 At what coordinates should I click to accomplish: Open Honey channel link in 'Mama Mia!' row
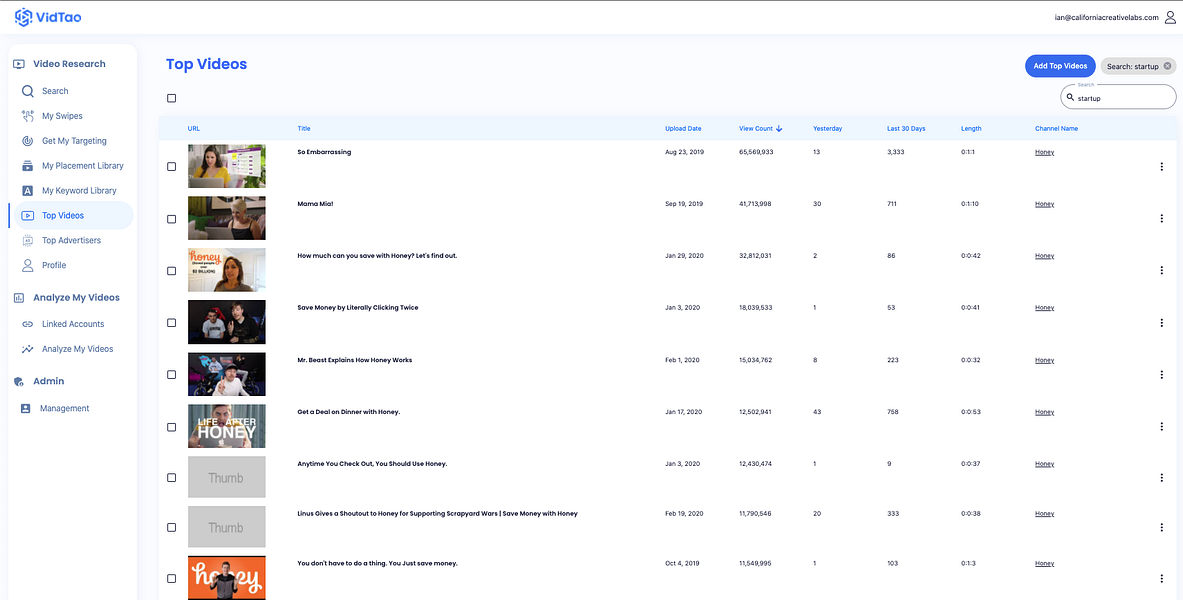click(x=1044, y=205)
